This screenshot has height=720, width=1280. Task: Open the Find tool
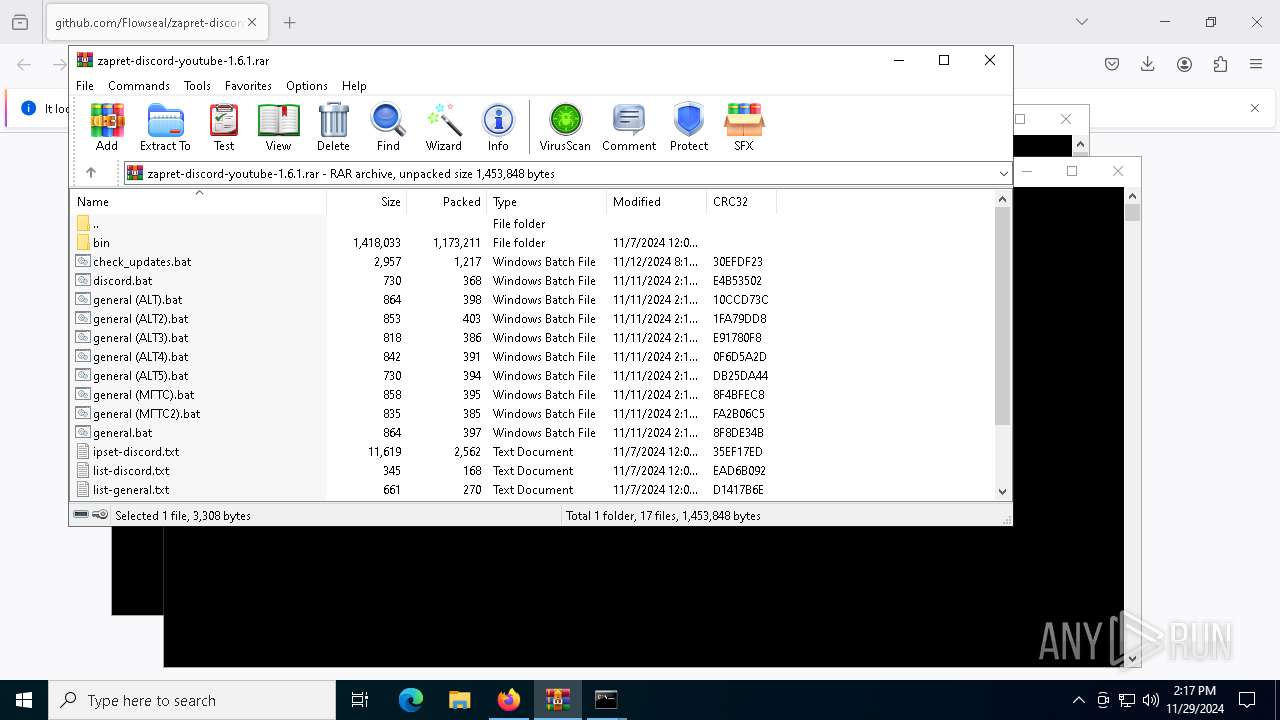pyautogui.click(x=388, y=127)
